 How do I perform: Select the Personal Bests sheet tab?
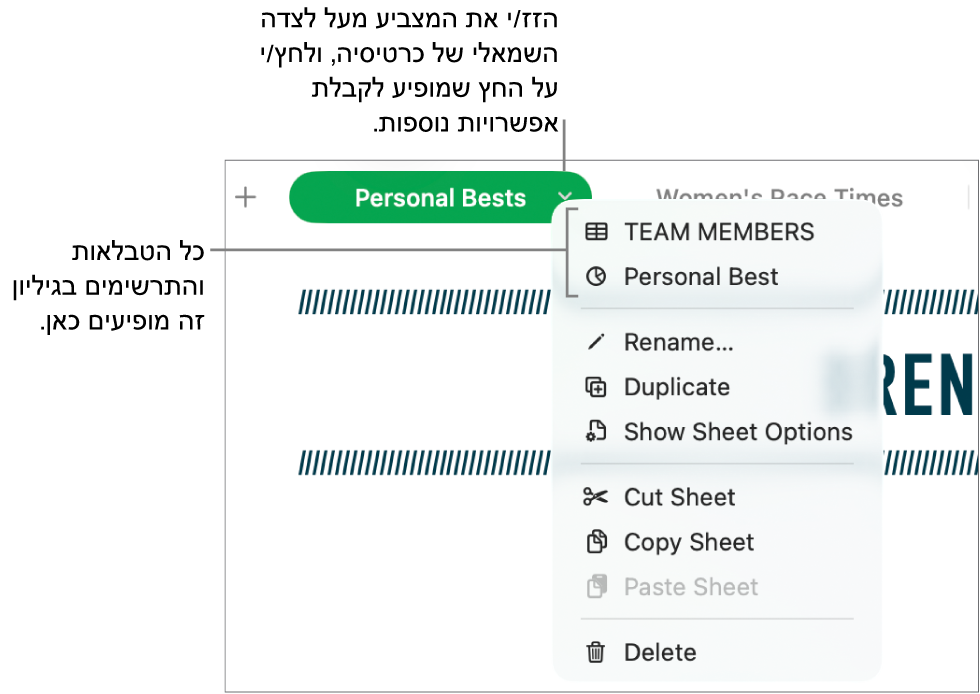439,198
